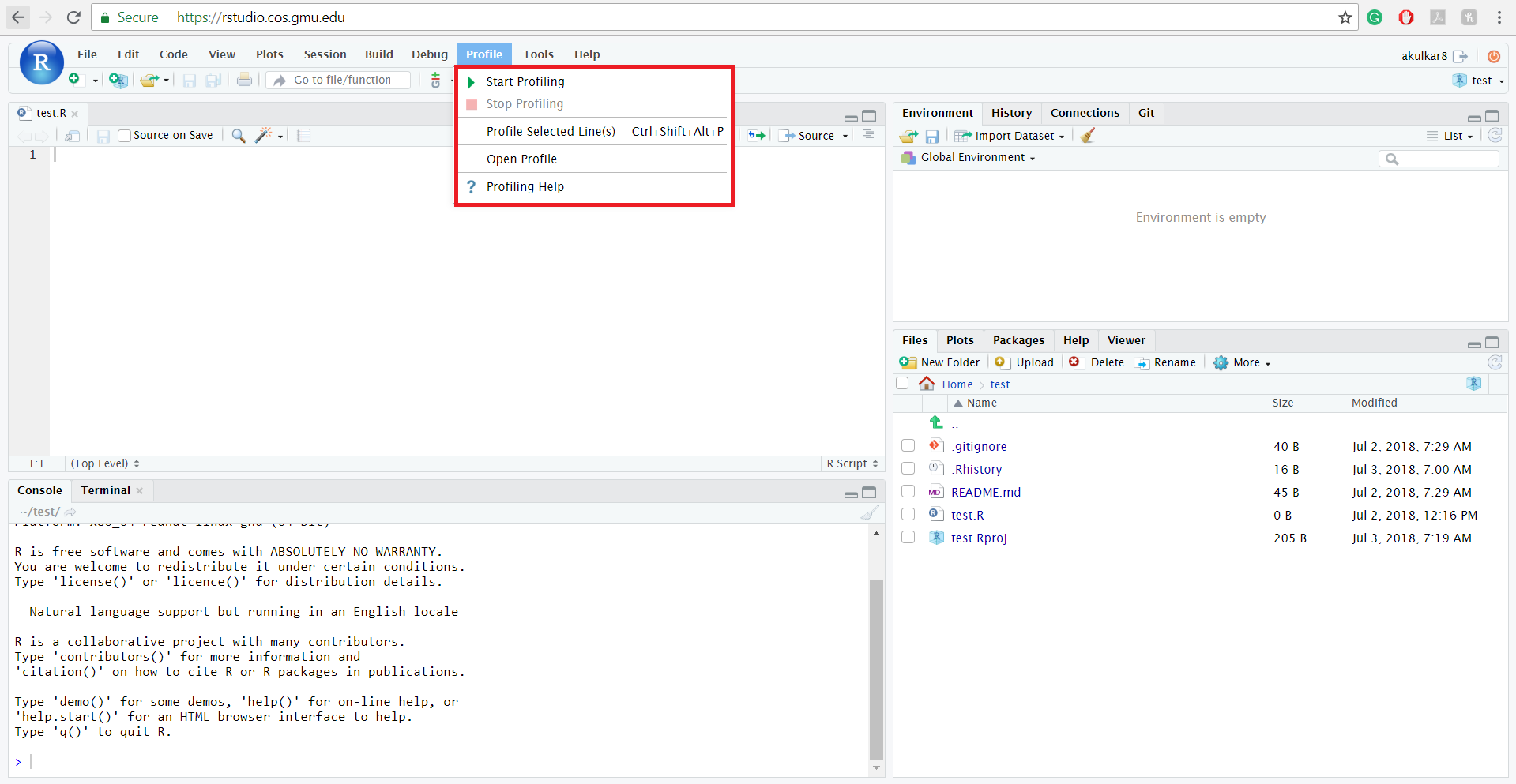Open the Import Dataset dropdown
This screenshot has width=1516, height=784.
[1010, 136]
